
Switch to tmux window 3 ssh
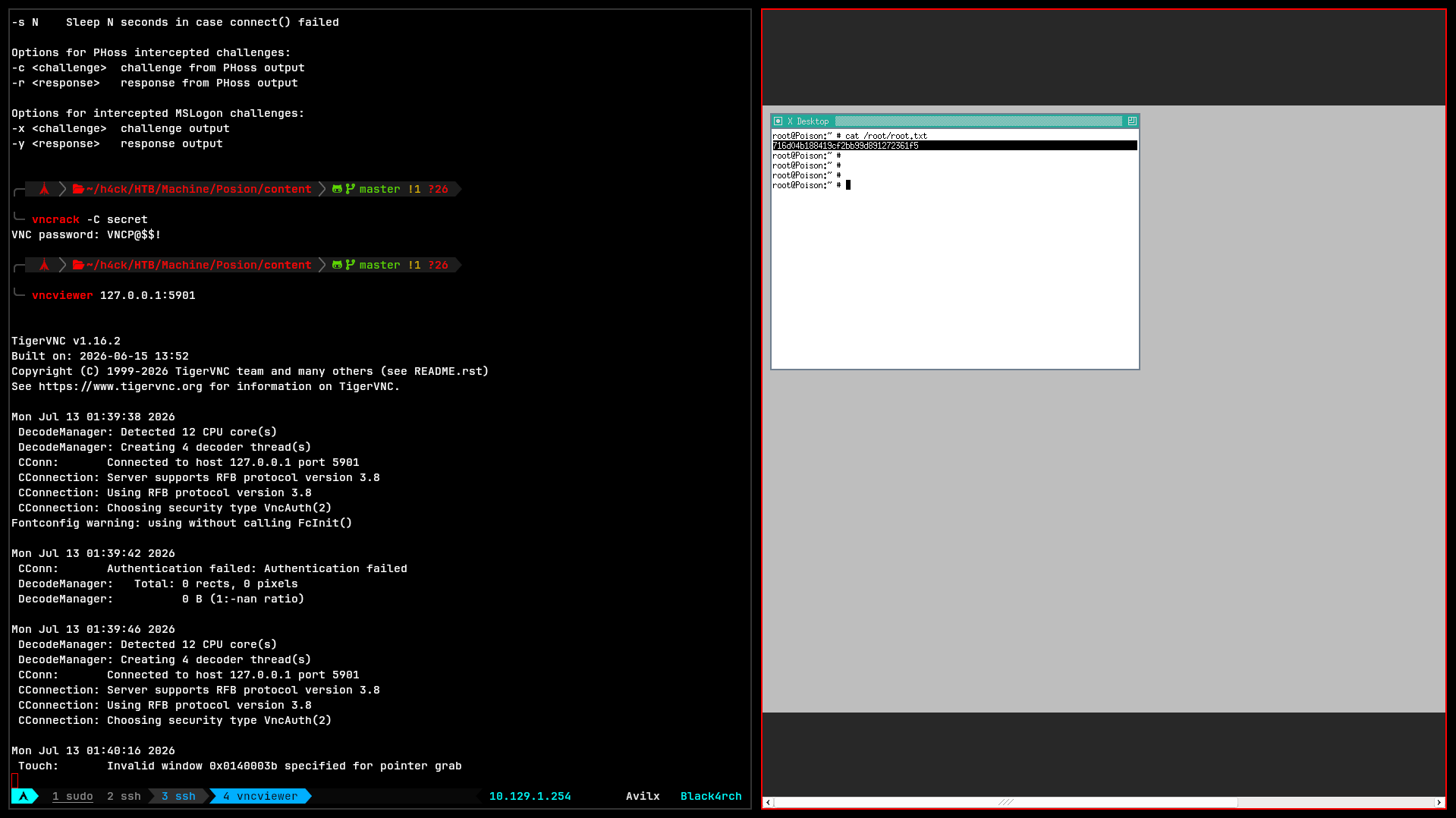(178, 796)
